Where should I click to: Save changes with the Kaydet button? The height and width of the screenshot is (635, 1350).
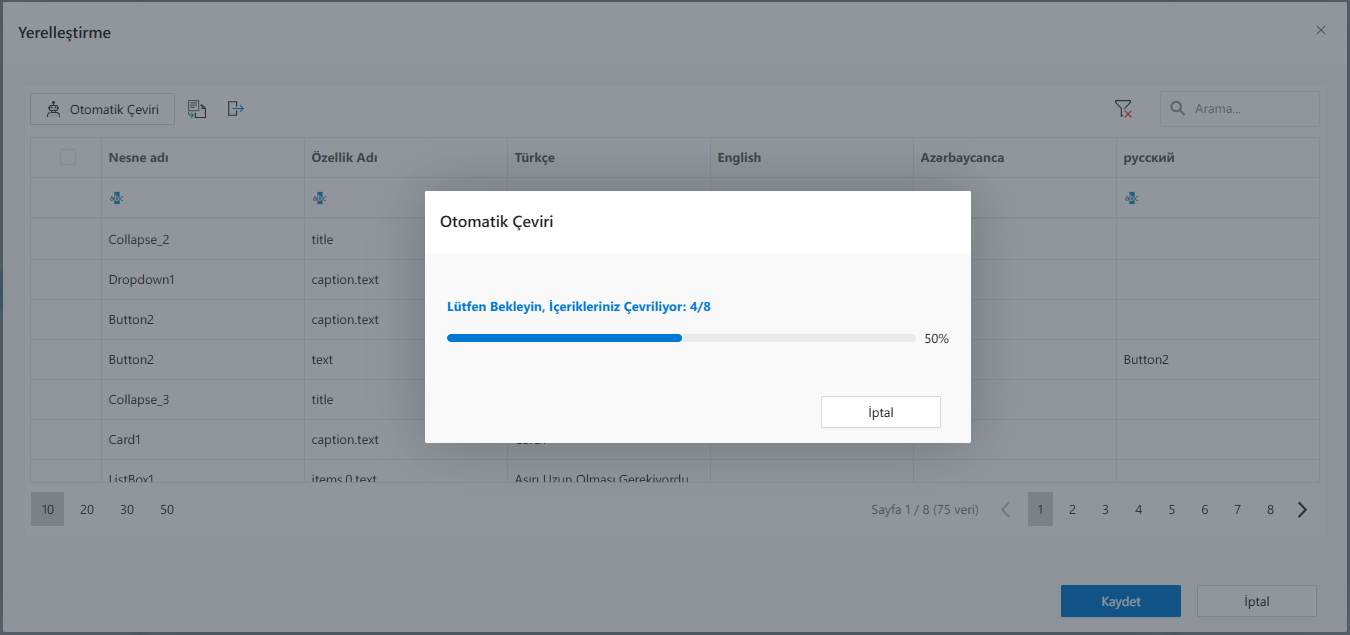(x=1120, y=601)
